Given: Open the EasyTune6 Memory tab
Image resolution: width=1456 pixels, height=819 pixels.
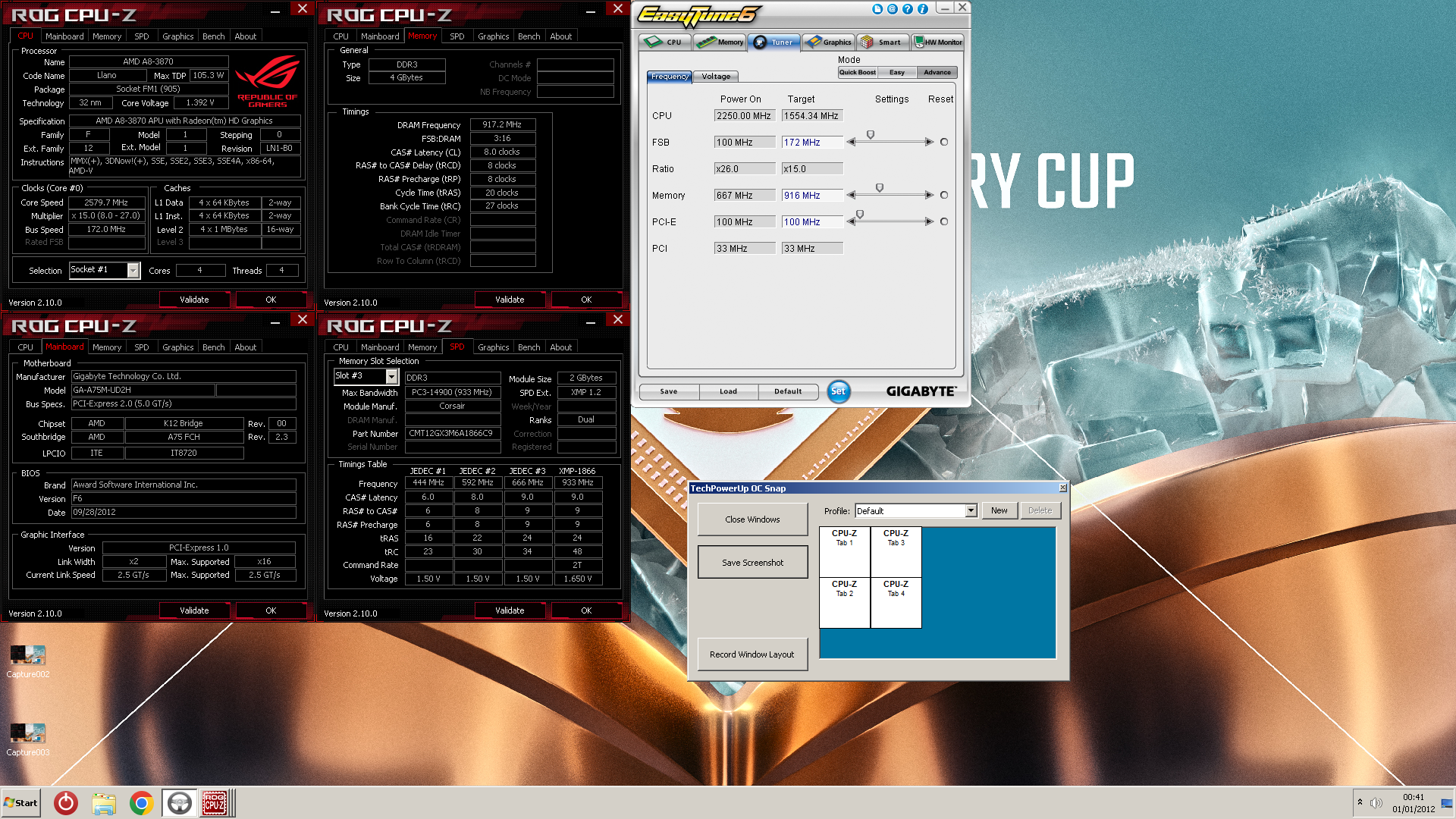Looking at the screenshot, I should tap(720, 42).
